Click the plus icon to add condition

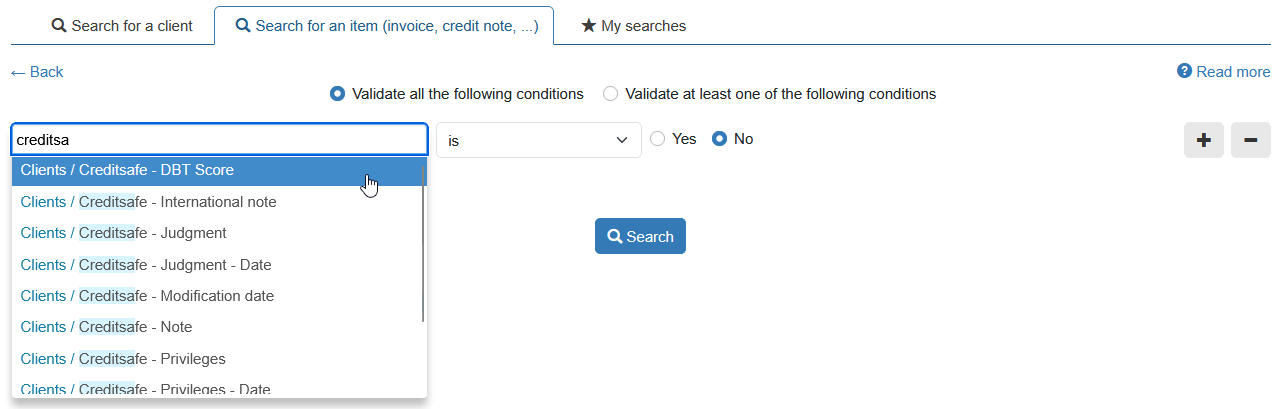click(1203, 141)
